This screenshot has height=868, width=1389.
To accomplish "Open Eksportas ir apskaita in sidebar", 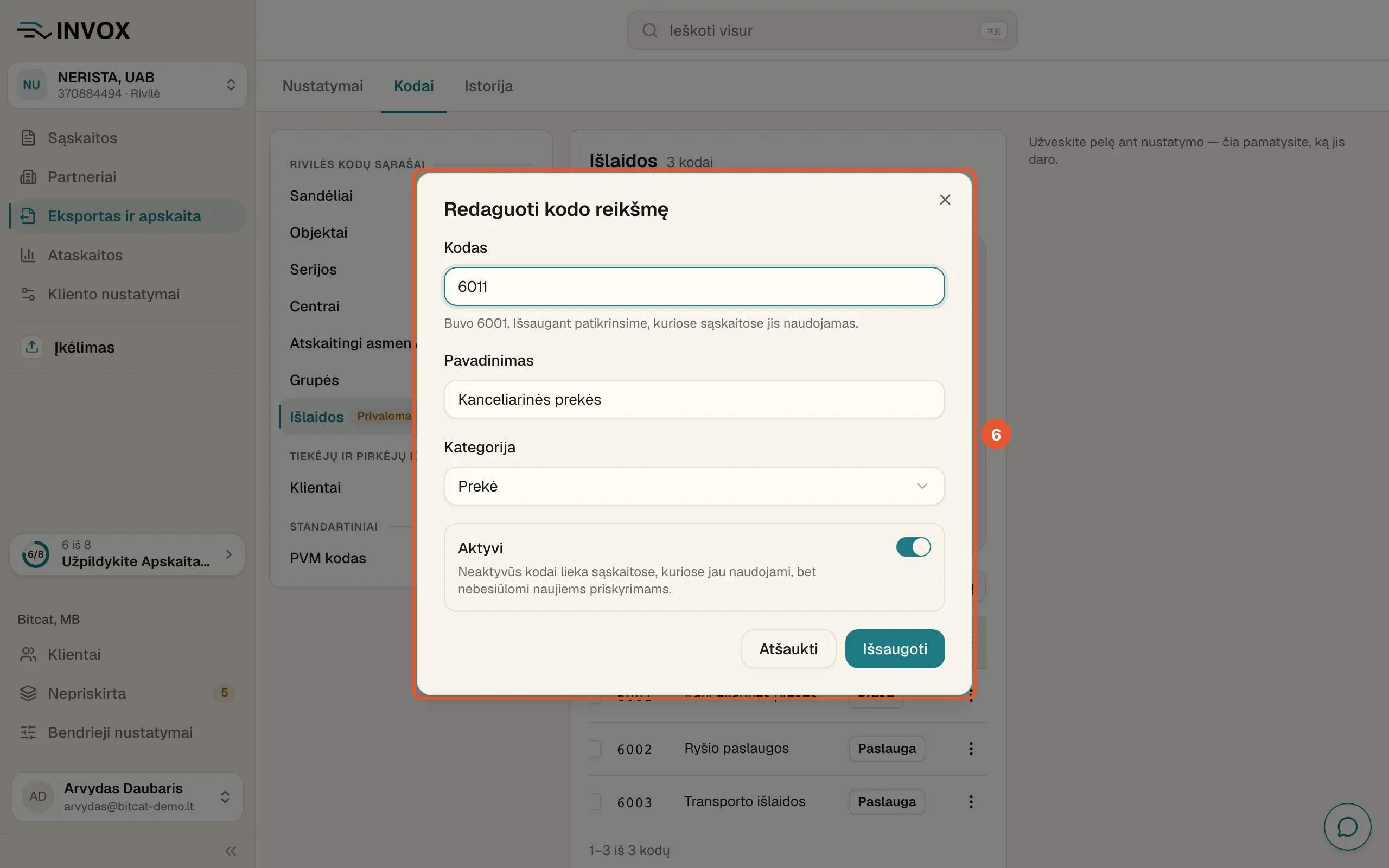I will [x=128, y=216].
